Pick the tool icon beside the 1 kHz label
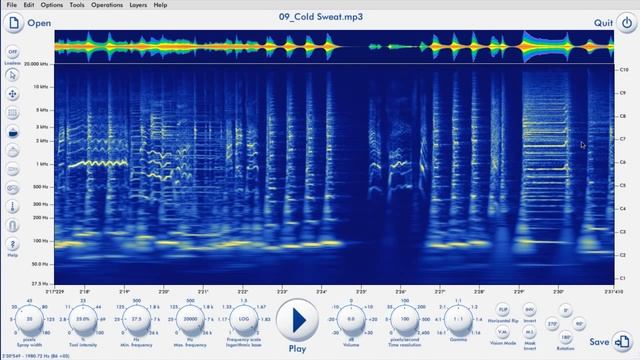 [x=13, y=169]
